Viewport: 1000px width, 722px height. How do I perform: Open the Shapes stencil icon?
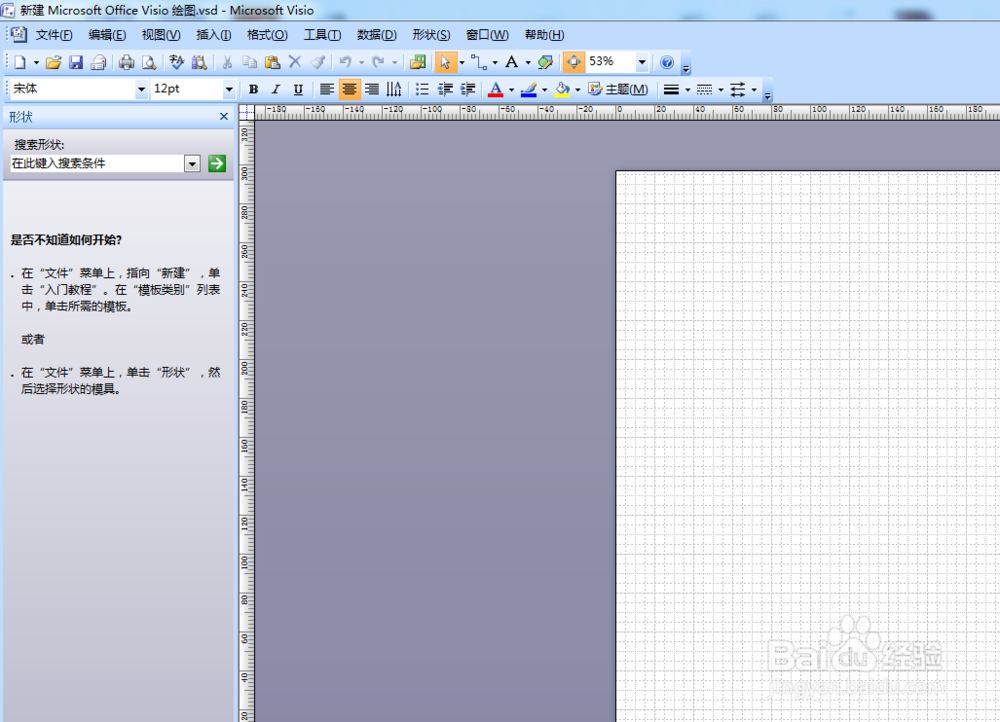coord(418,62)
